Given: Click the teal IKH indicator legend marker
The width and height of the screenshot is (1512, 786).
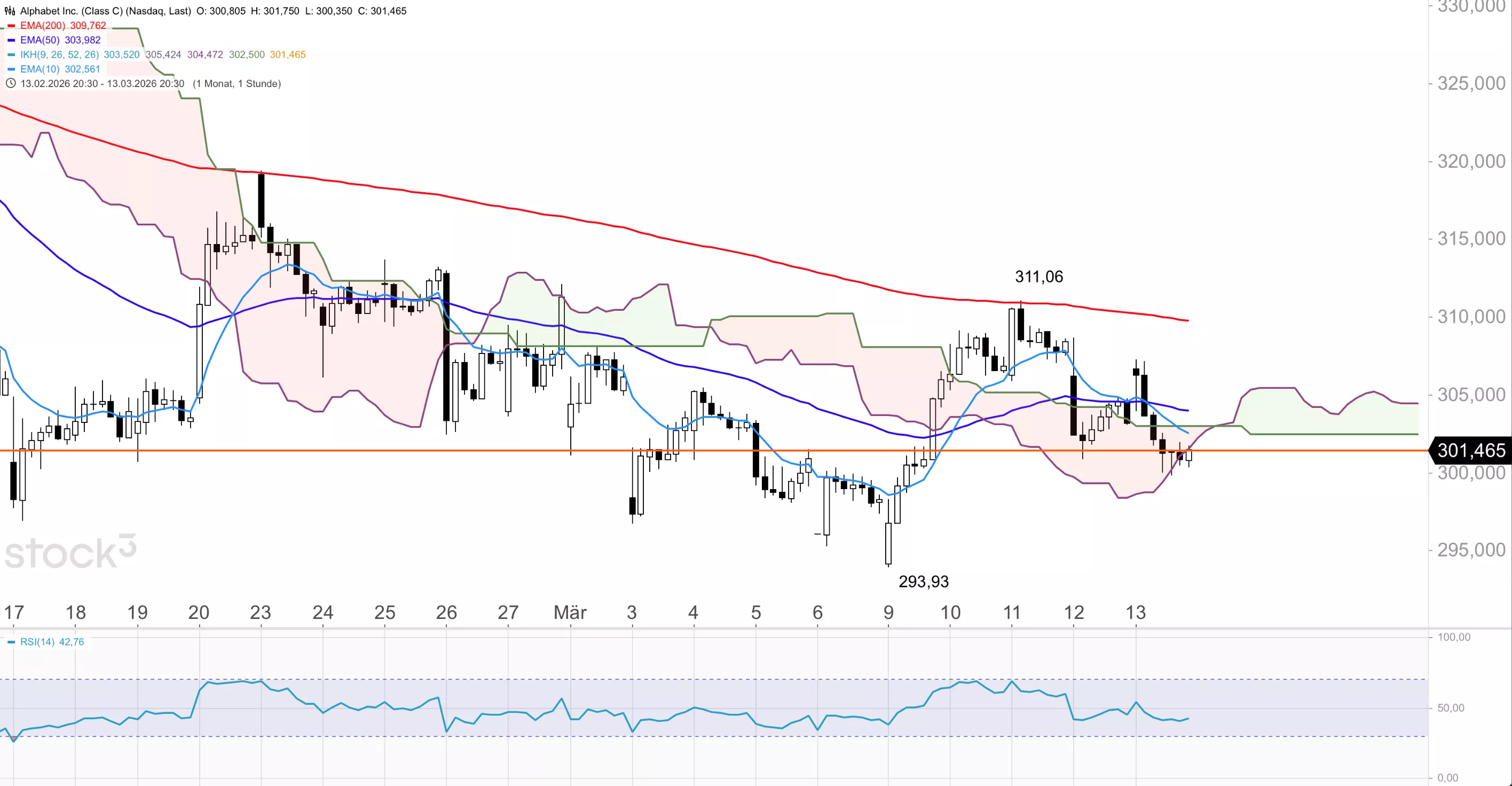Looking at the screenshot, I should coord(11,54).
